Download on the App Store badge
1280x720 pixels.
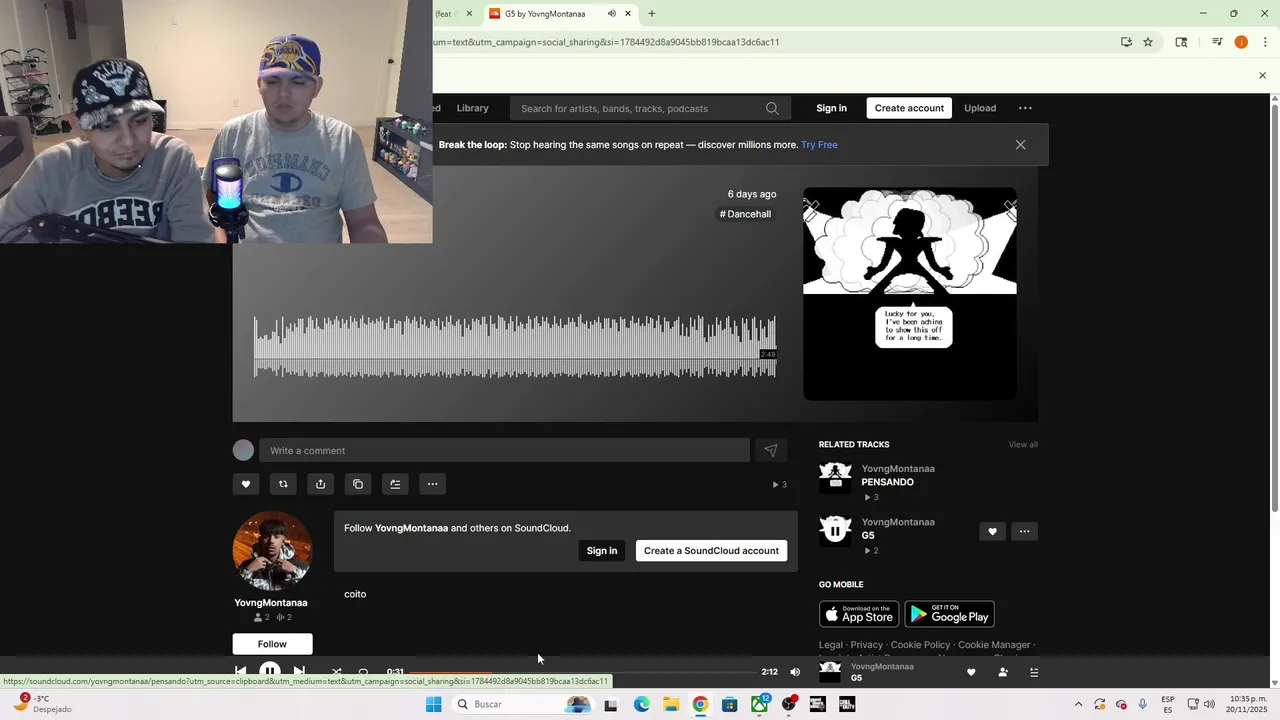point(859,614)
